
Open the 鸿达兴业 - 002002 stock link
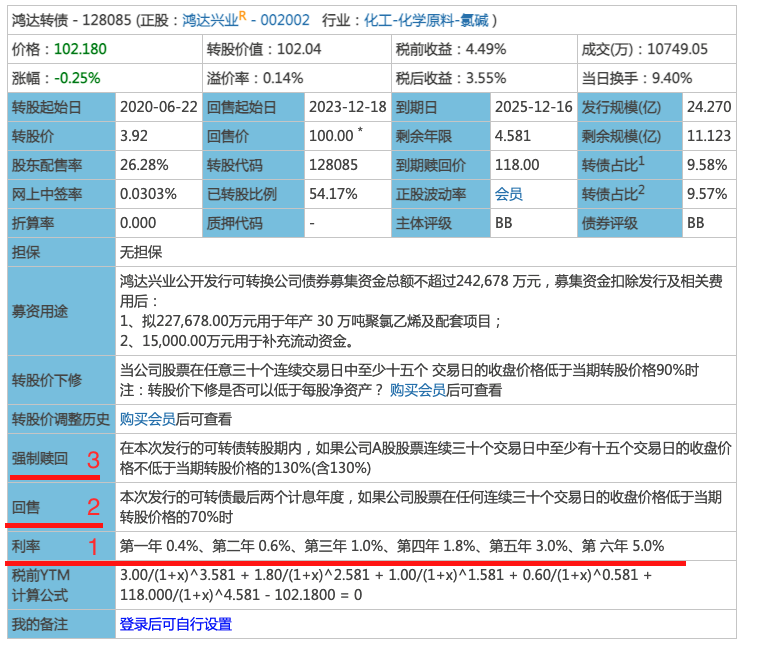(x=246, y=20)
